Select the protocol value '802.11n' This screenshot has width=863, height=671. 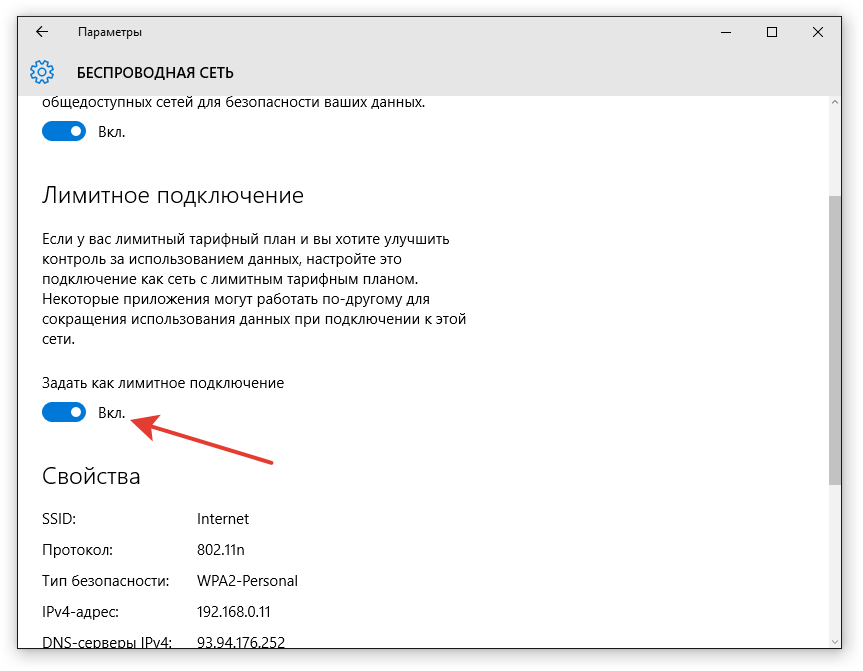coord(221,550)
